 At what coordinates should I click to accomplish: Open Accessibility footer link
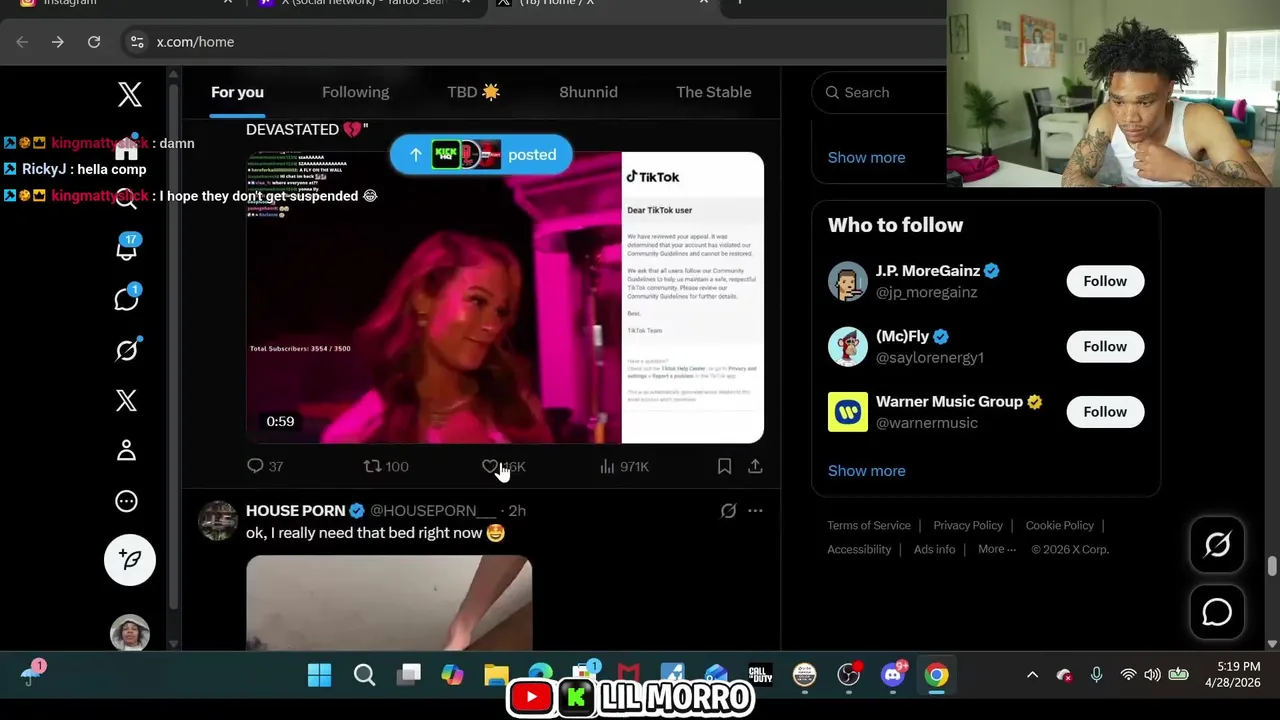point(859,549)
